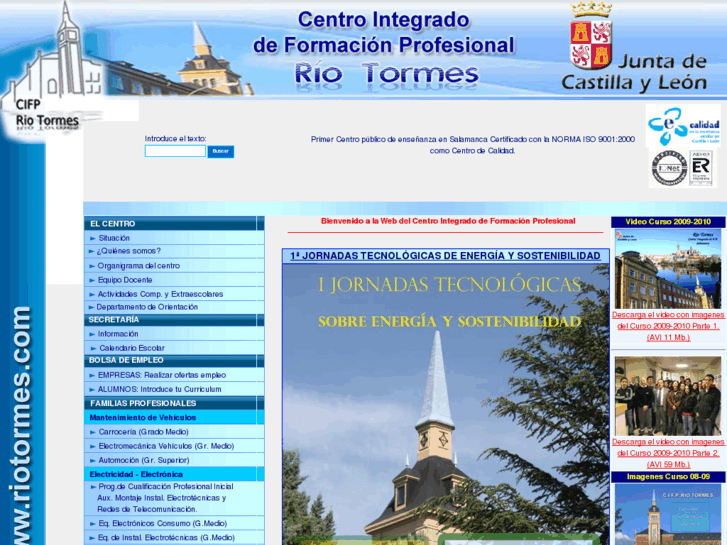Click the group photo of students thumbnail
The width and height of the screenshot is (727, 545).
coord(668,396)
